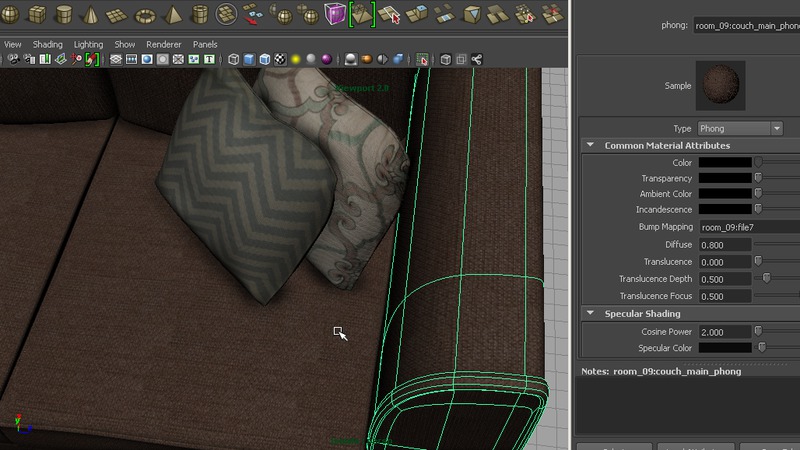Open the Renderer panel menu
The height and width of the screenshot is (450, 800).
[x=164, y=45]
